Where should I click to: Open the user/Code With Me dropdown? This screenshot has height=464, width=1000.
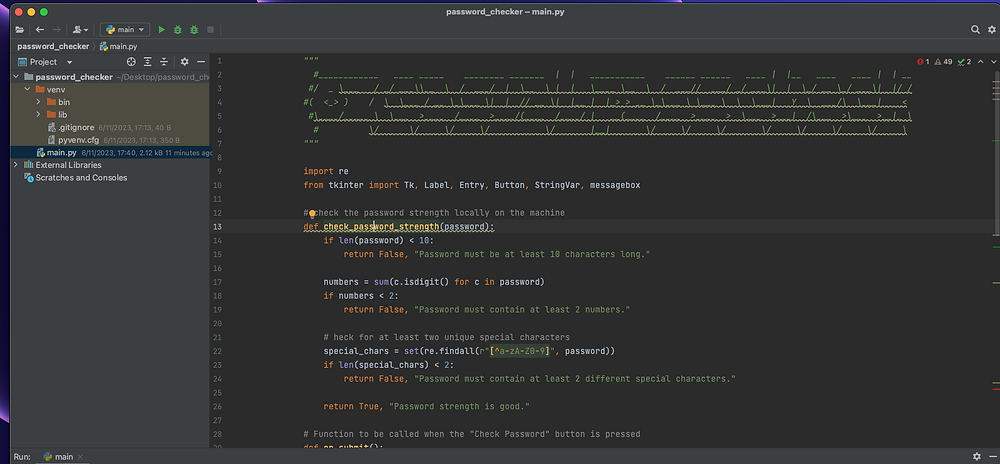(x=80, y=29)
